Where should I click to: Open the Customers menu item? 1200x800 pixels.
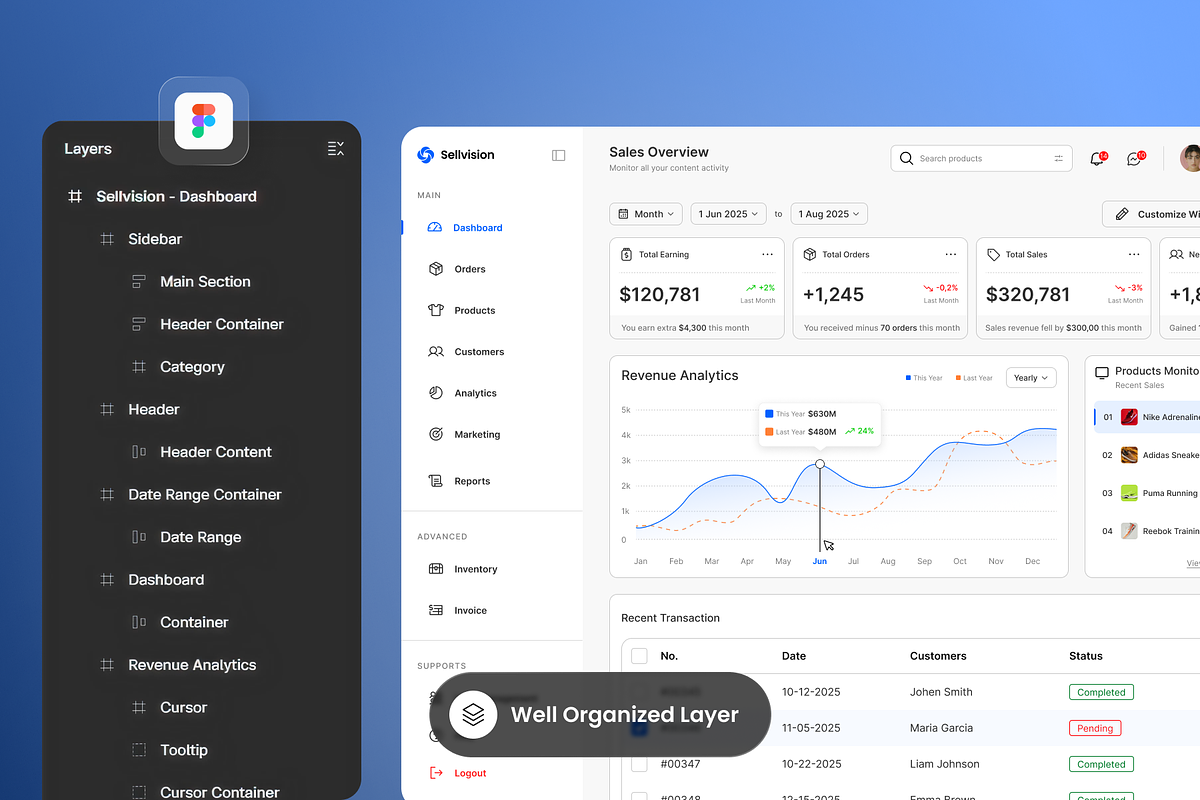coord(479,352)
